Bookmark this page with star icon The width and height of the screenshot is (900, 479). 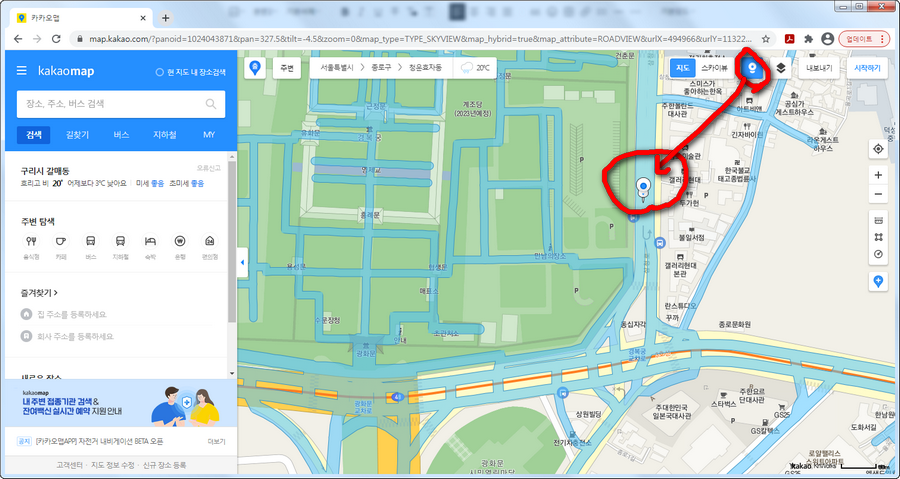pyautogui.click(x=766, y=39)
